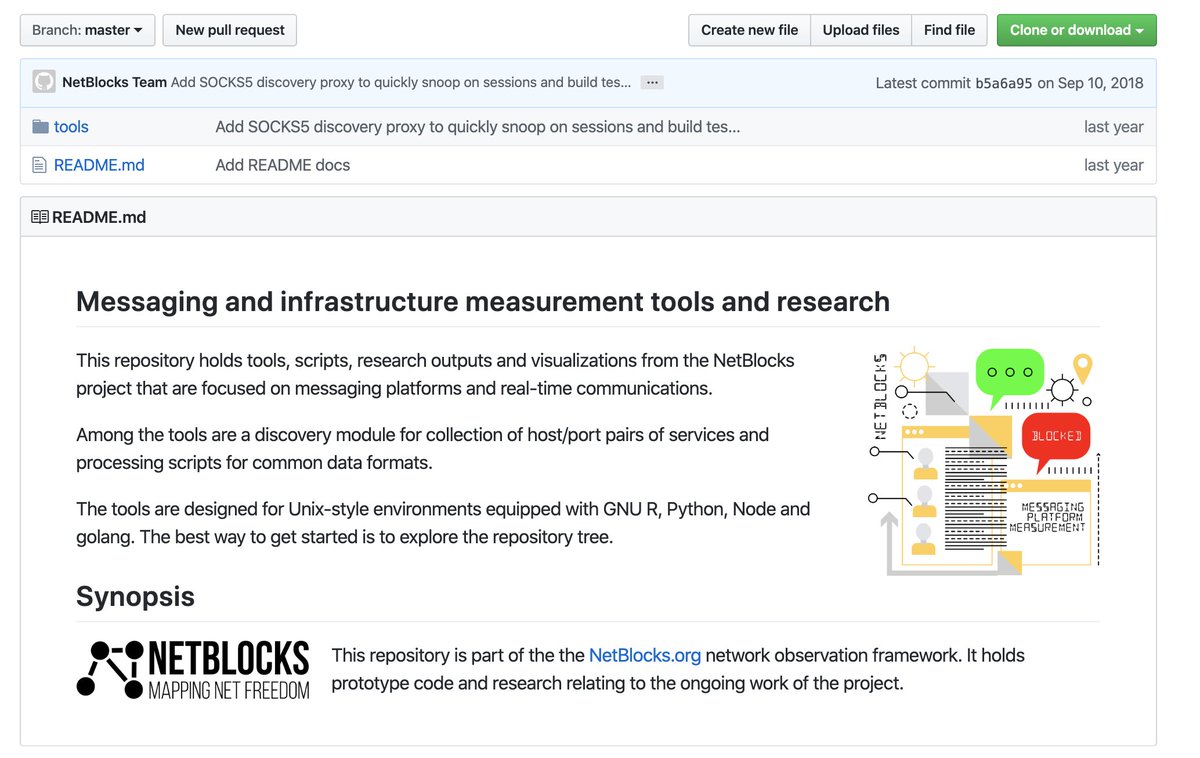Click the green chat bubble illustration
This screenshot has width=1200, height=758.
tap(1009, 377)
